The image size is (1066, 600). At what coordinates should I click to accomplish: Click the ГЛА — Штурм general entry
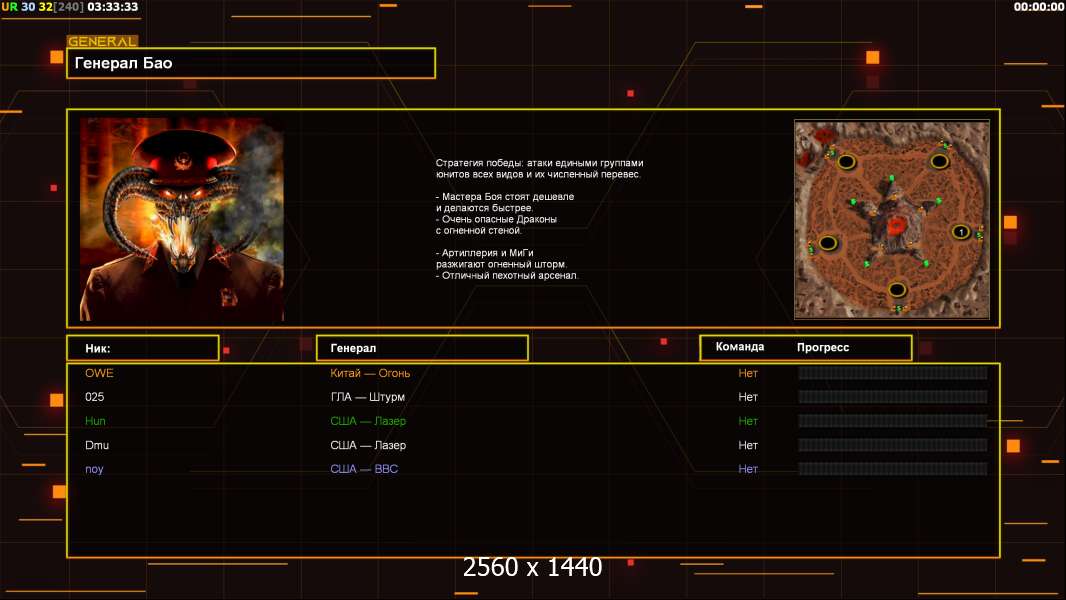tap(367, 397)
